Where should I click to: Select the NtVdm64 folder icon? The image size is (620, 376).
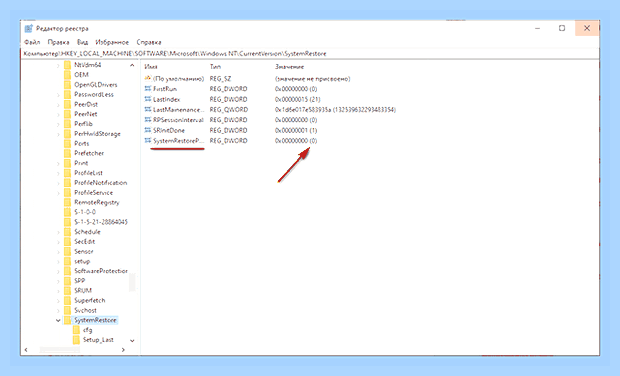pyautogui.click(x=67, y=65)
